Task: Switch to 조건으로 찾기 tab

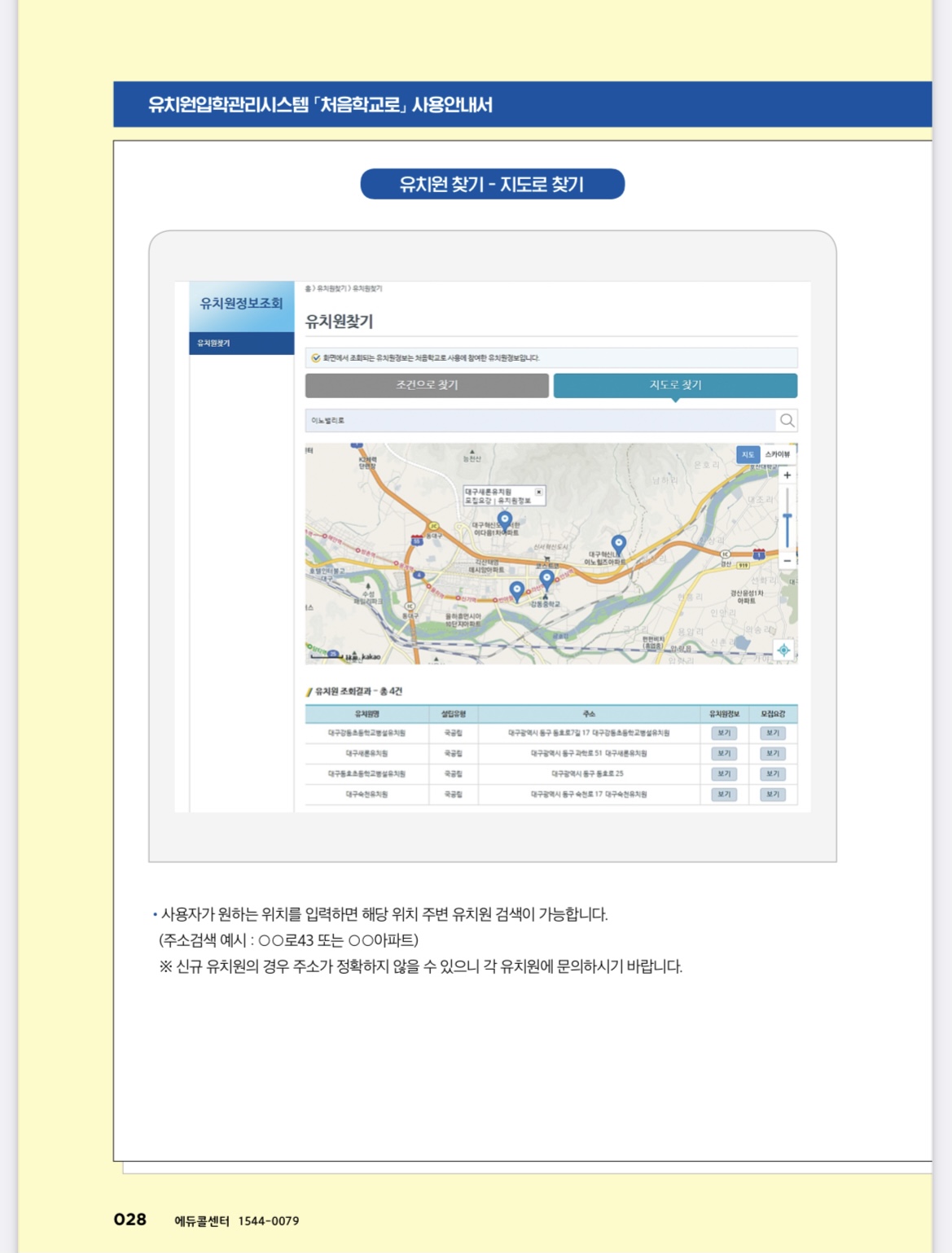Action: click(x=427, y=385)
